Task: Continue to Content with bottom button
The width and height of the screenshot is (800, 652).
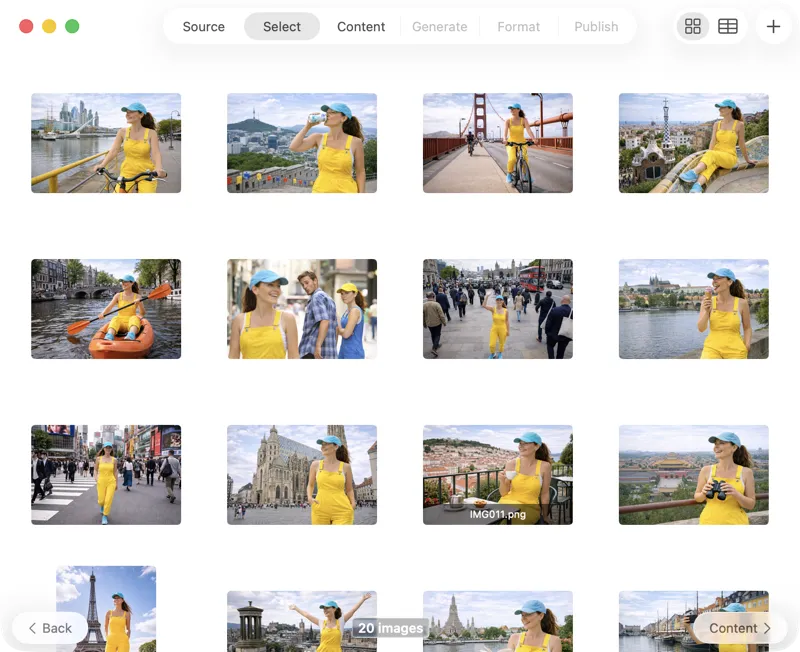Action: (x=740, y=628)
